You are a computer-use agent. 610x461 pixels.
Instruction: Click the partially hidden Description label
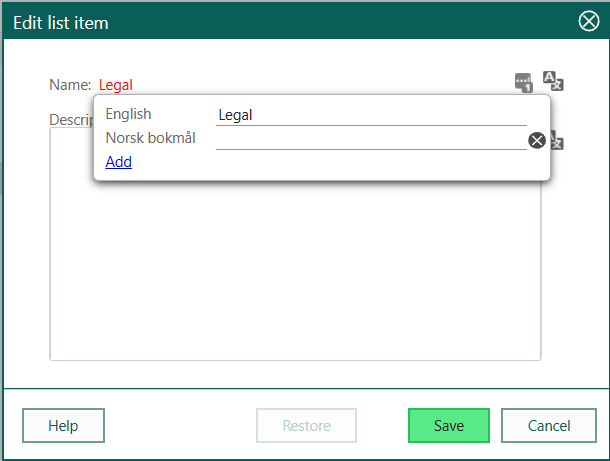70,120
